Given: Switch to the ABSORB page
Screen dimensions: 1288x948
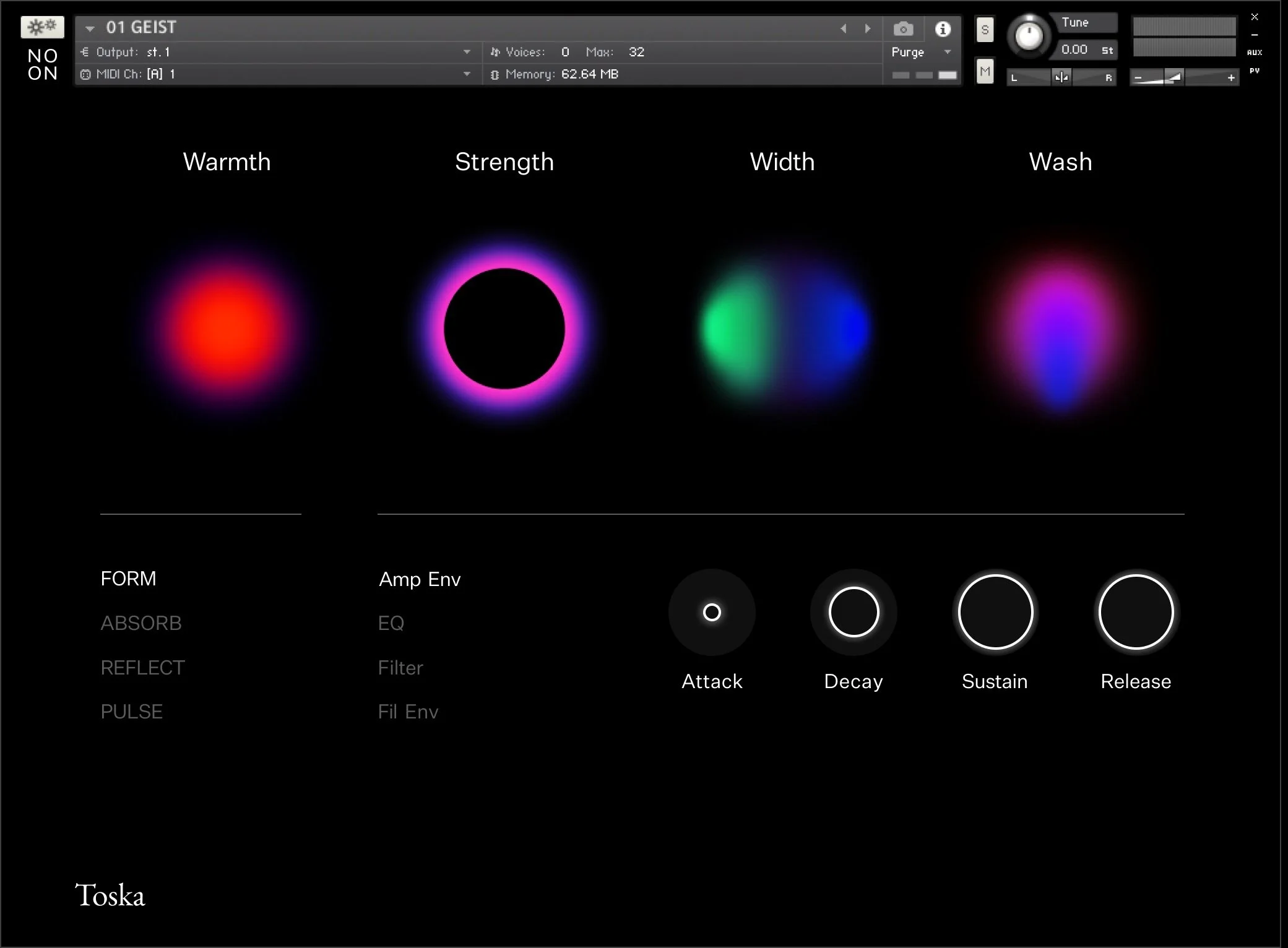Looking at the screenshot, I should (x=141, y=623).
